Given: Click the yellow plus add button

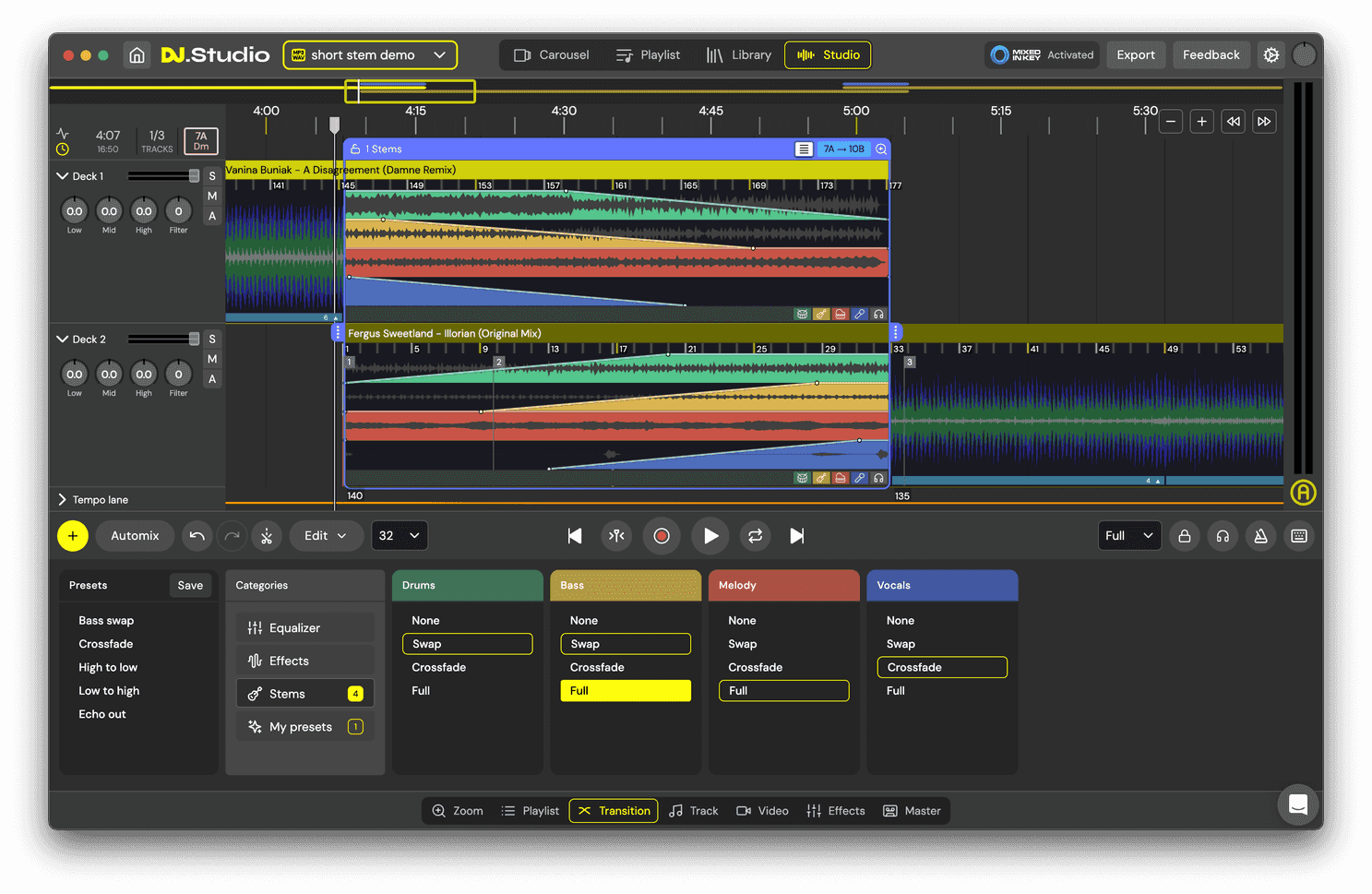Looking at the screenshot, I should [x=73, y=536].
